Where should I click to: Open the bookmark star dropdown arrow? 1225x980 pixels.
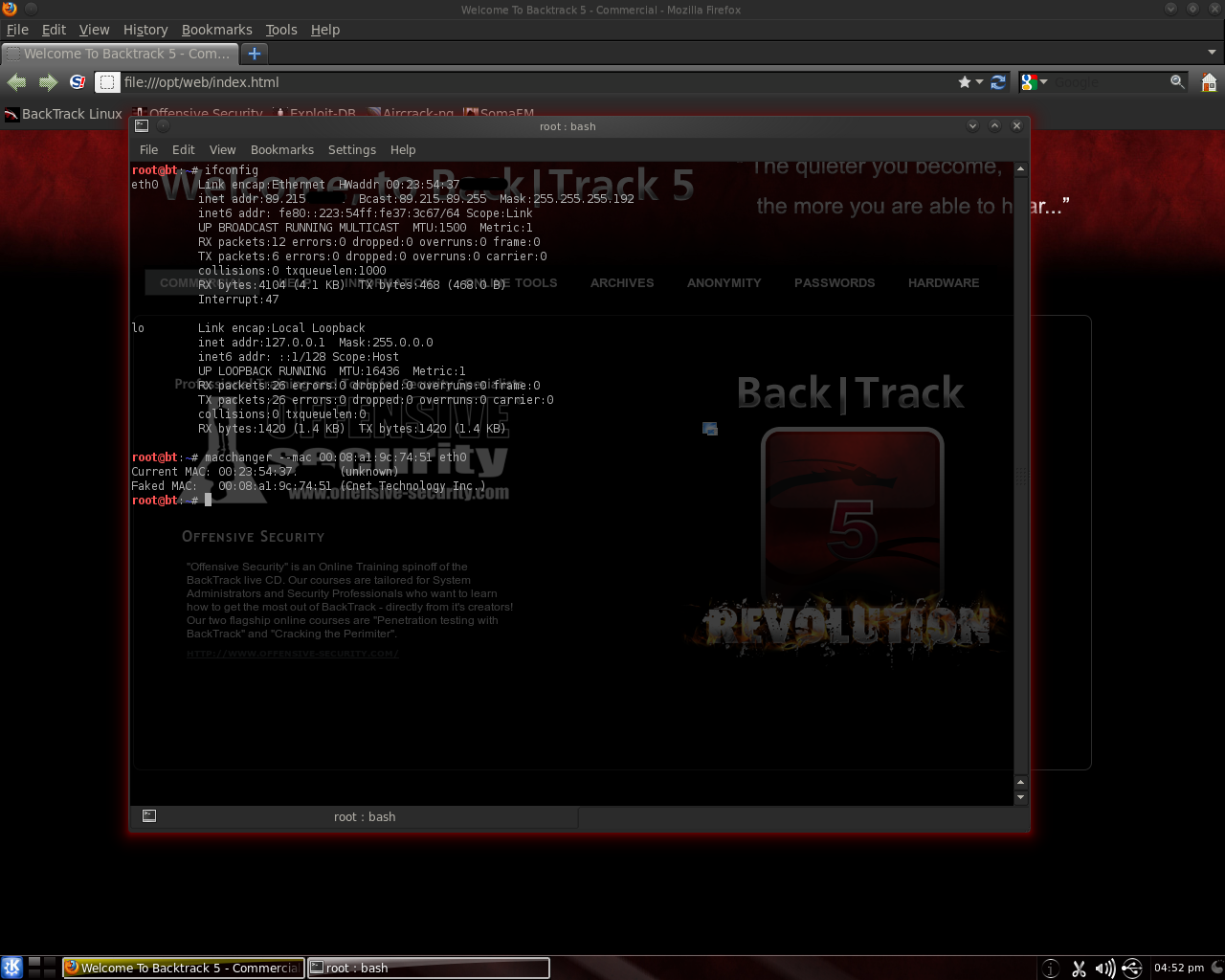pos(979,82)
